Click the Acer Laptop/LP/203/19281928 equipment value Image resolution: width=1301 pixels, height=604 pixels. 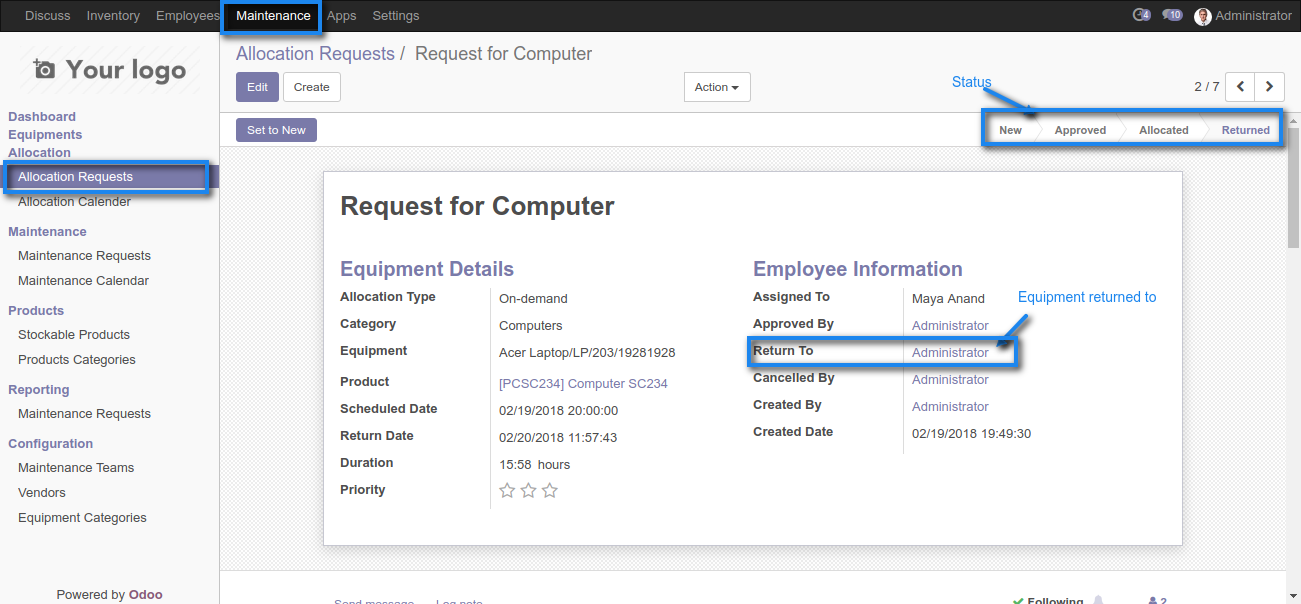tap(587, 353)
